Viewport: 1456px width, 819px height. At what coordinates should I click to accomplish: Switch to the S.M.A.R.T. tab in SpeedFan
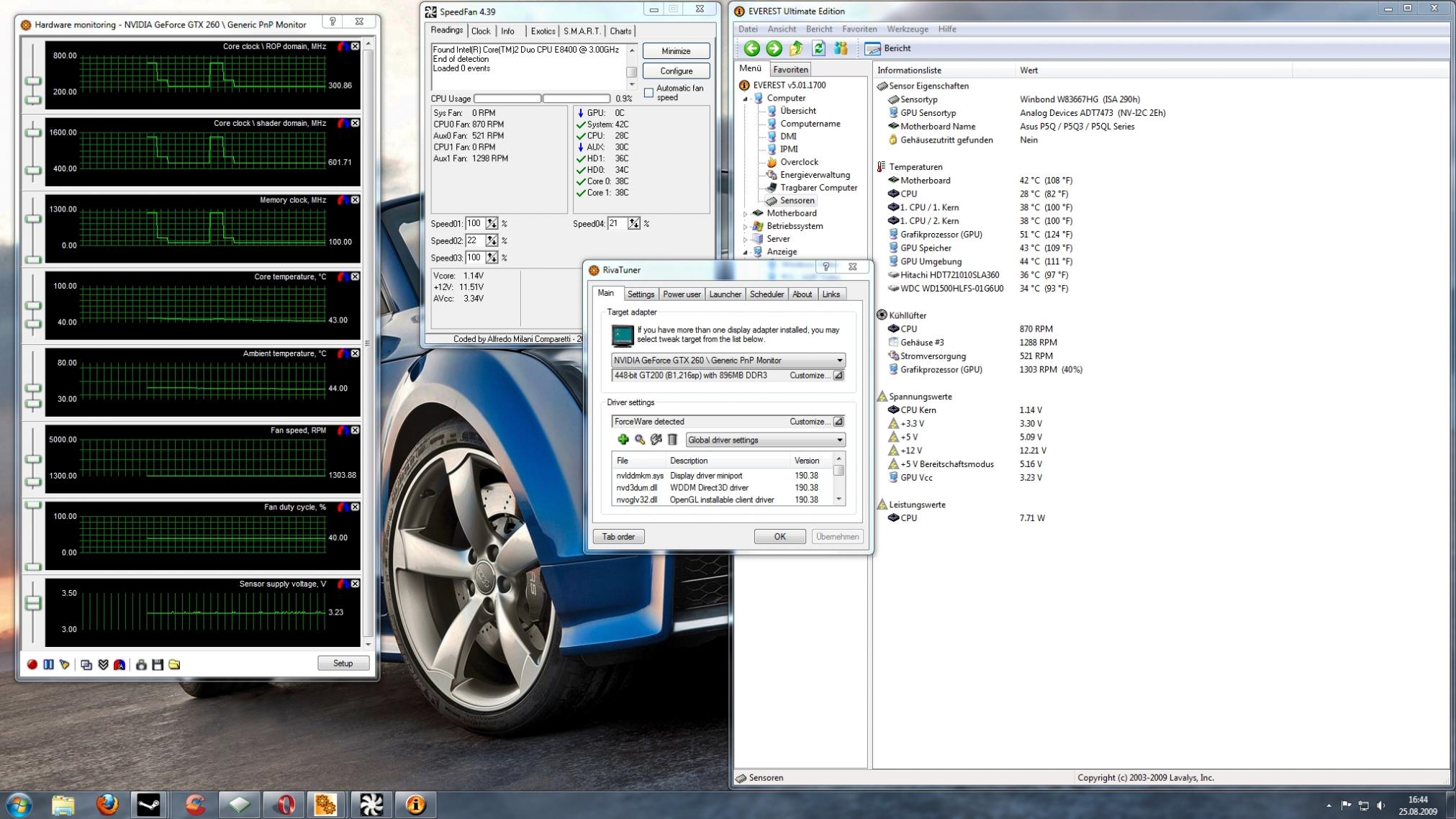[x=582, y=31]
